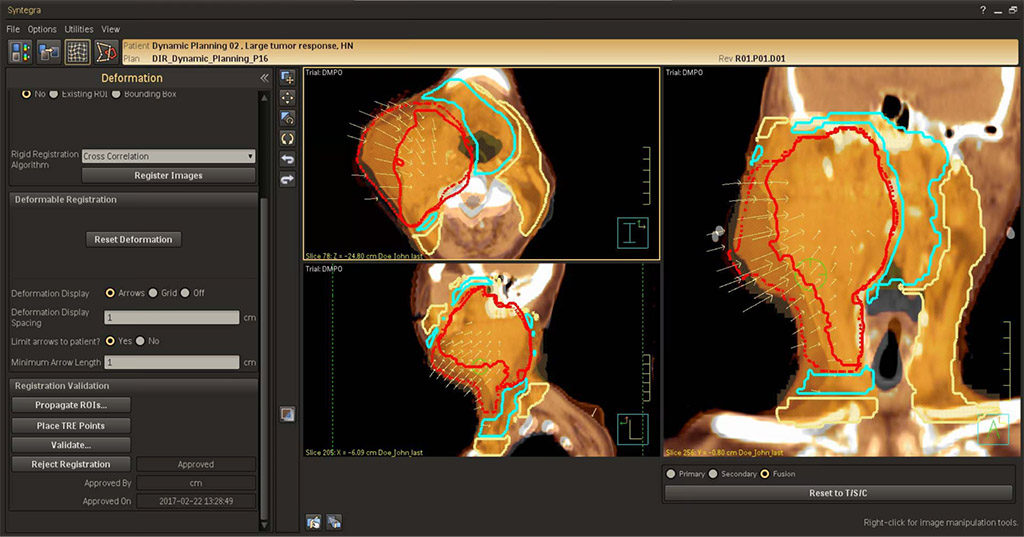Select the Secondary image radio button
Viewport: 1024px width, 537px height.
click(x=713, y=474)
